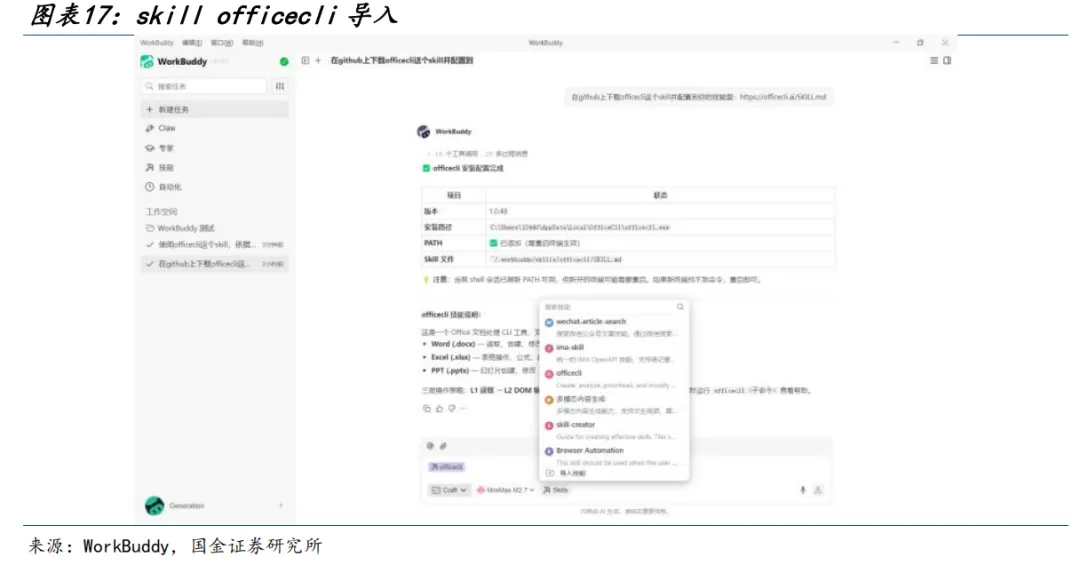Open the task starting with 使用officecli这个skill
The width and height of the screenshot is (1080, 565).
(215, 245)
